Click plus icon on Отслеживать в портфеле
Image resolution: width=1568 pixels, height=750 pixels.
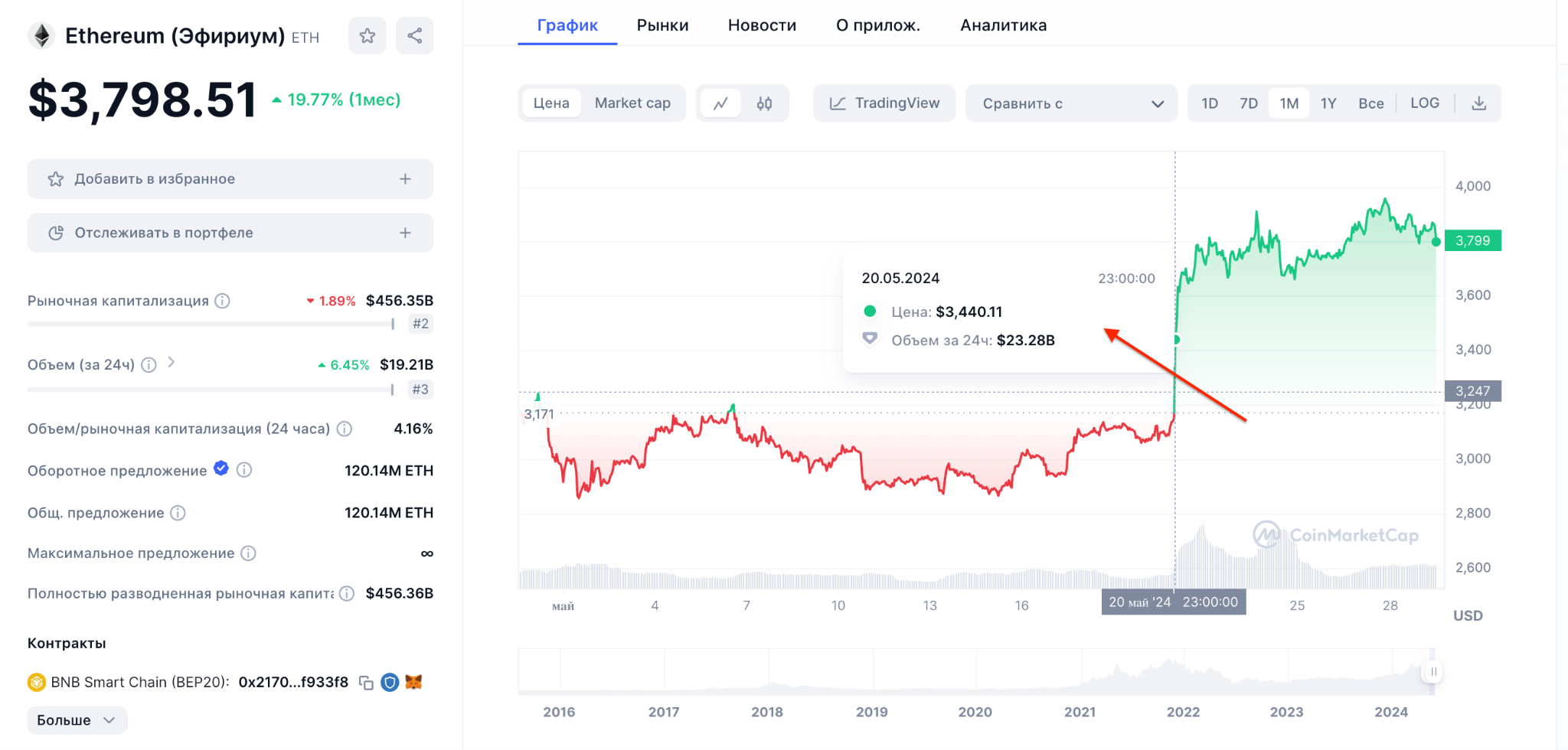[405, 233]
